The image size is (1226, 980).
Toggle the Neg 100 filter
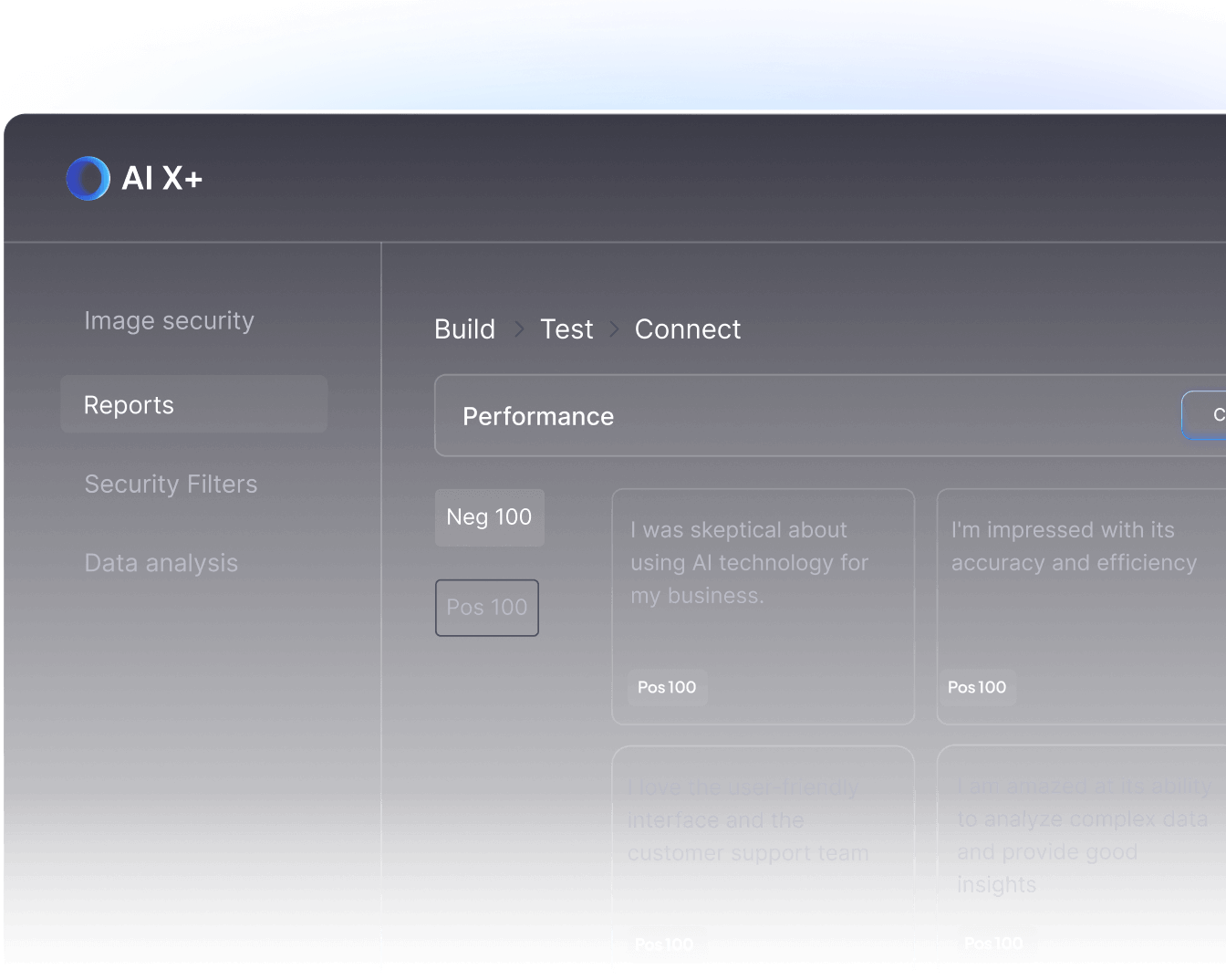489,517
